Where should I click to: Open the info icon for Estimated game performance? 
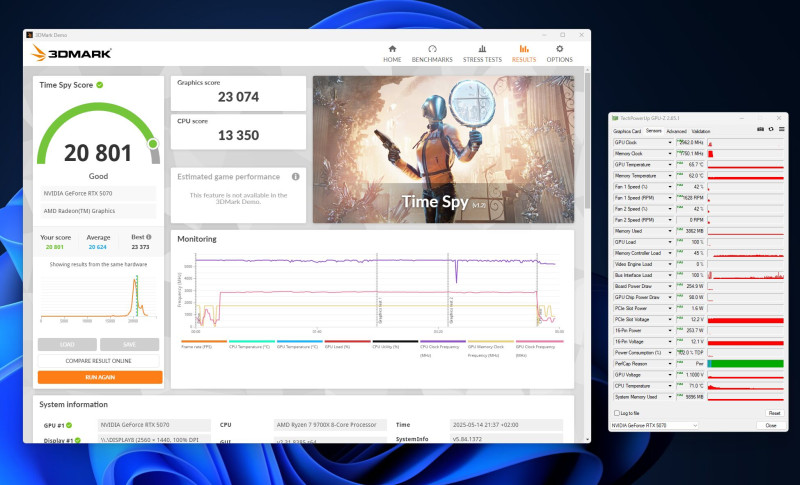(295, 176)
